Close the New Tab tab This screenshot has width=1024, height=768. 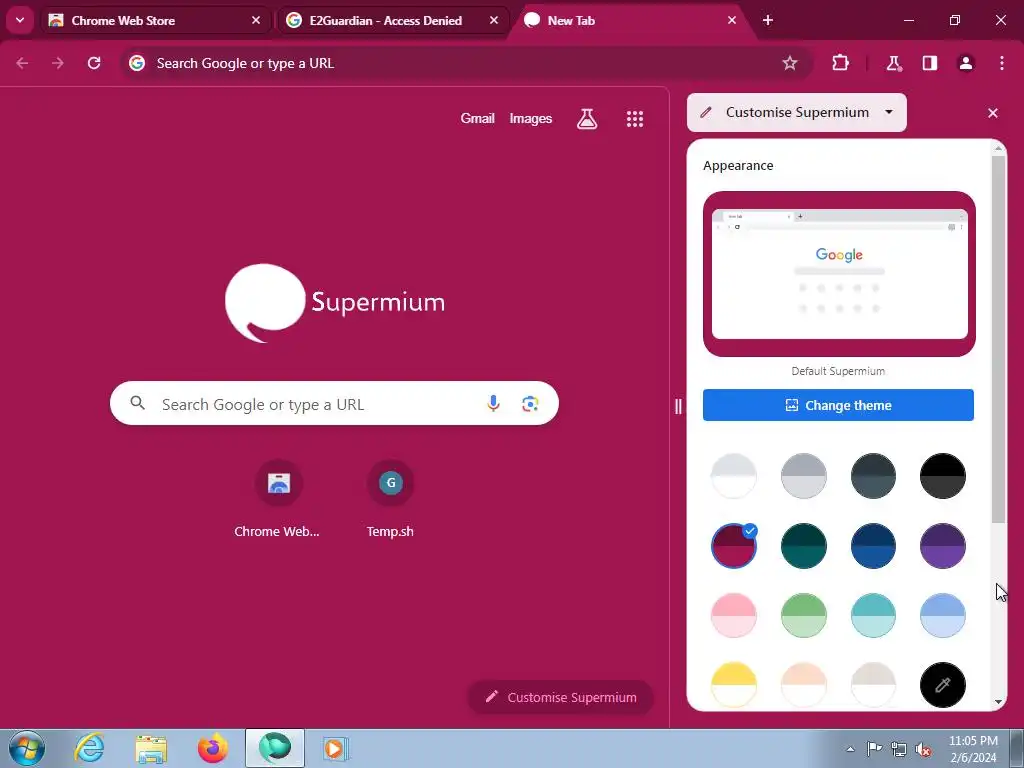point(731,20)
